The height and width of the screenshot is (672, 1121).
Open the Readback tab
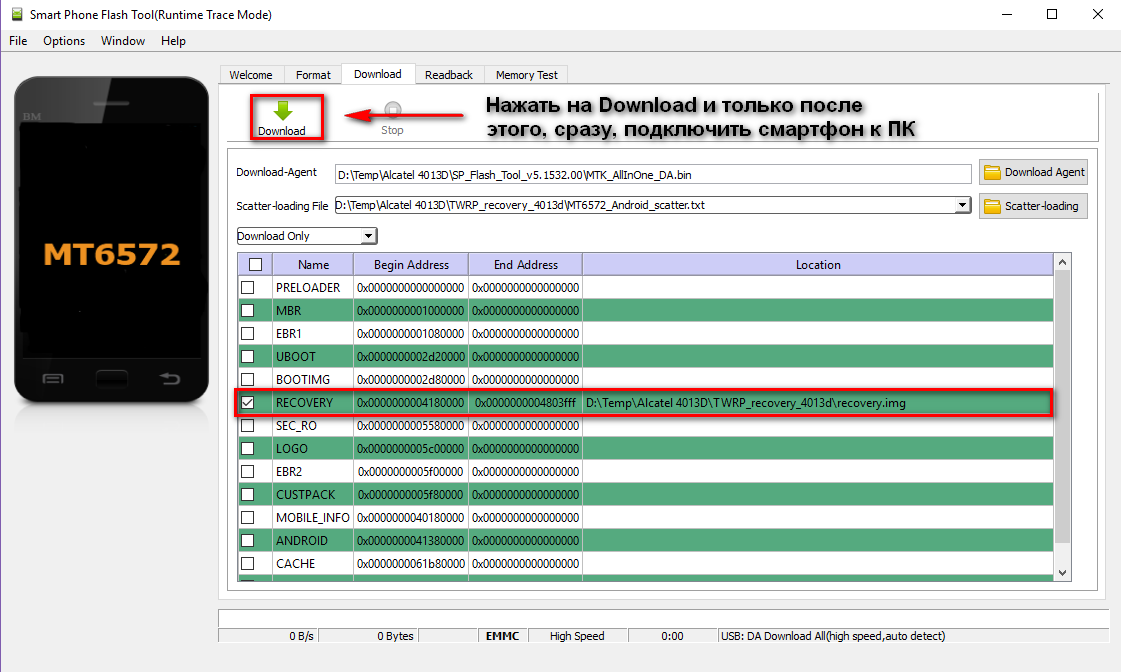[x=448, y=75]
